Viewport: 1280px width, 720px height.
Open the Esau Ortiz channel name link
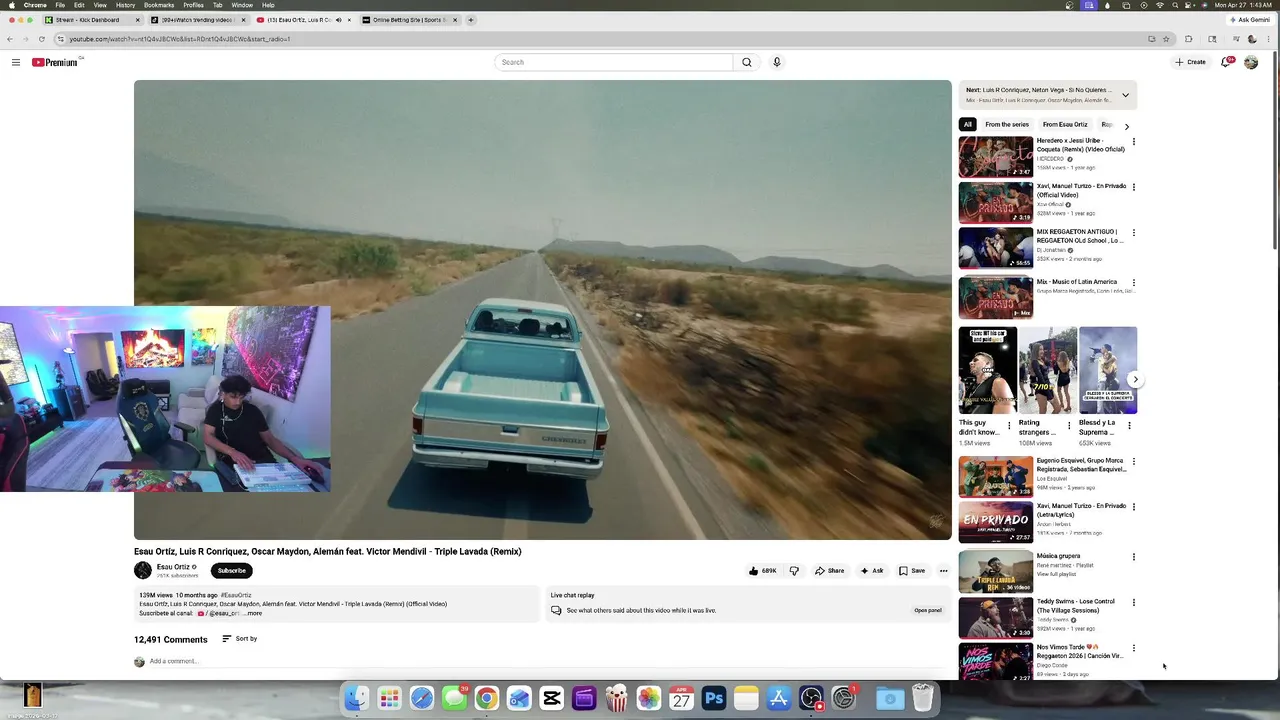[x=173, y=567]
